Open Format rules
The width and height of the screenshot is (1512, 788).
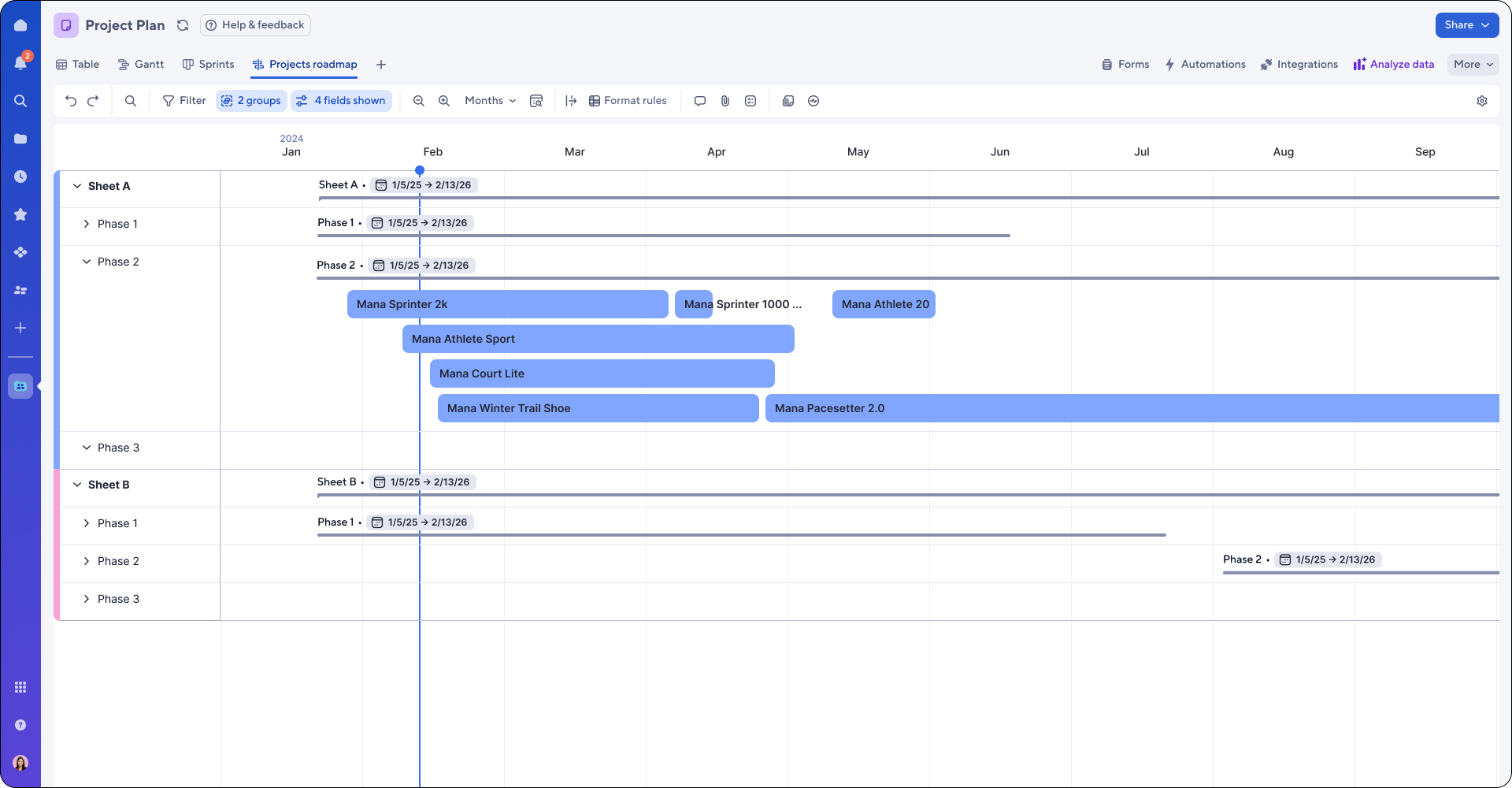click(x=628, y=101)
